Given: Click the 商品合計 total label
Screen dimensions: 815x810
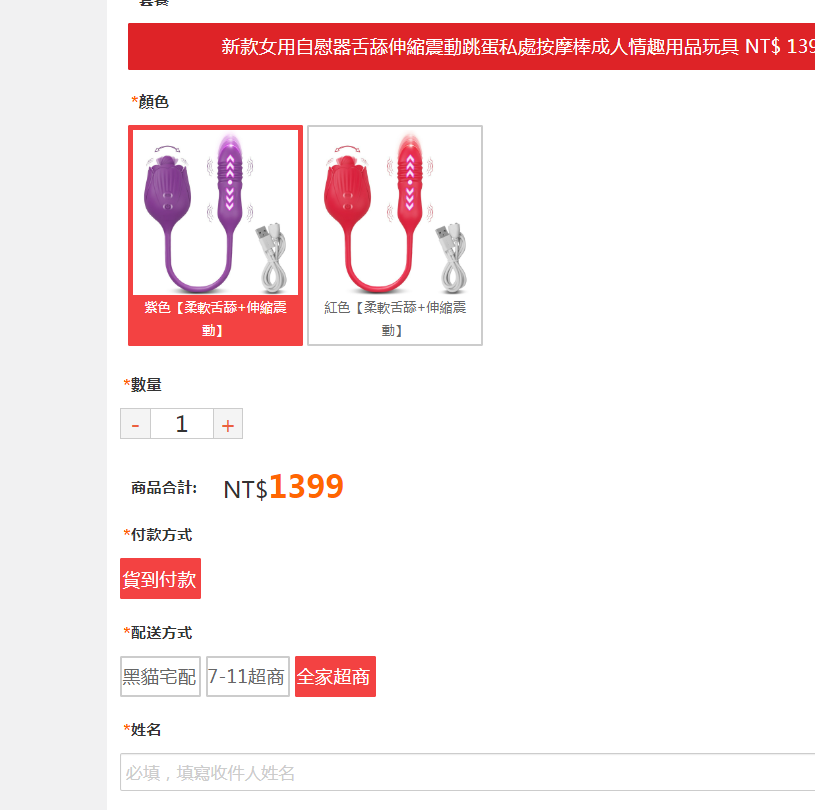Looking at the screenshot, I should click(164, 488).
